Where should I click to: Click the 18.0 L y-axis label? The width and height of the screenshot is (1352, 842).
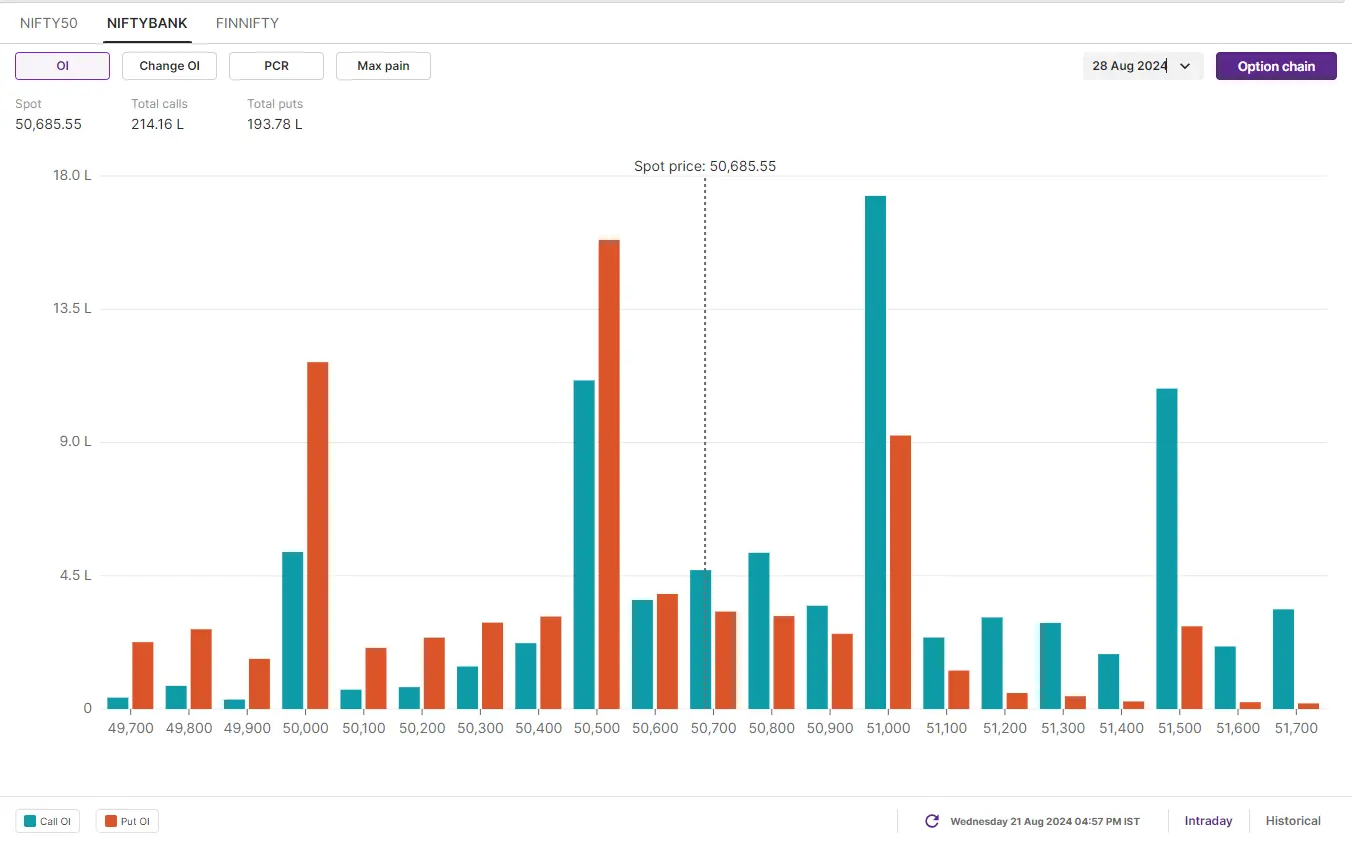pyautogui.click(x=72, y=175)
